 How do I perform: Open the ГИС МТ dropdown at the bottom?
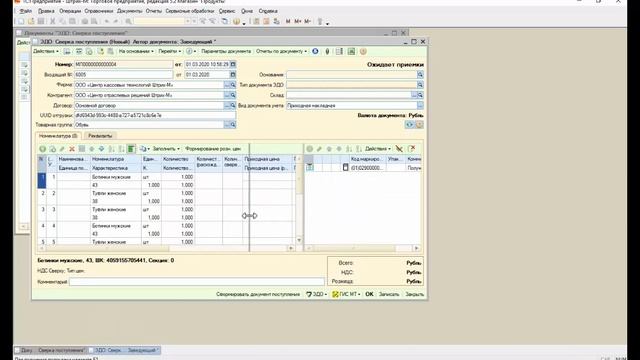(x=346, y=294)
